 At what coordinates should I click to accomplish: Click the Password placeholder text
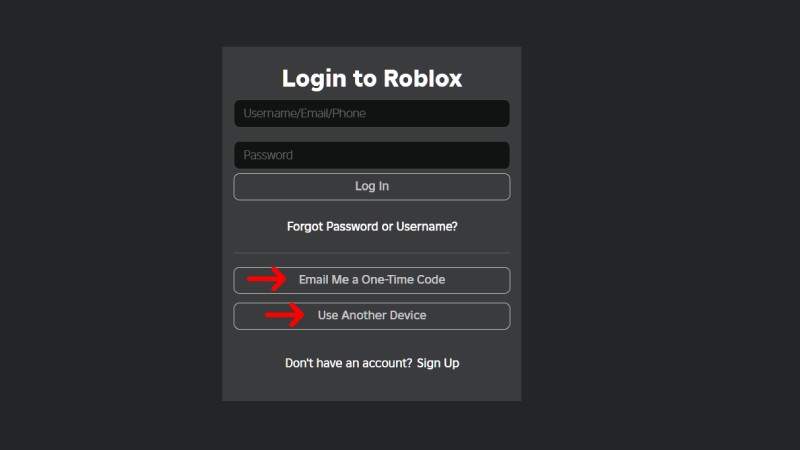tap(268, 155)
